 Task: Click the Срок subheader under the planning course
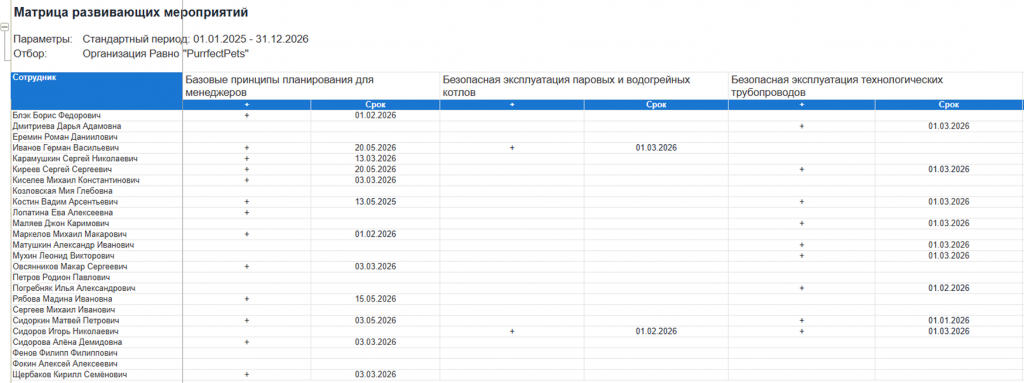376,105
